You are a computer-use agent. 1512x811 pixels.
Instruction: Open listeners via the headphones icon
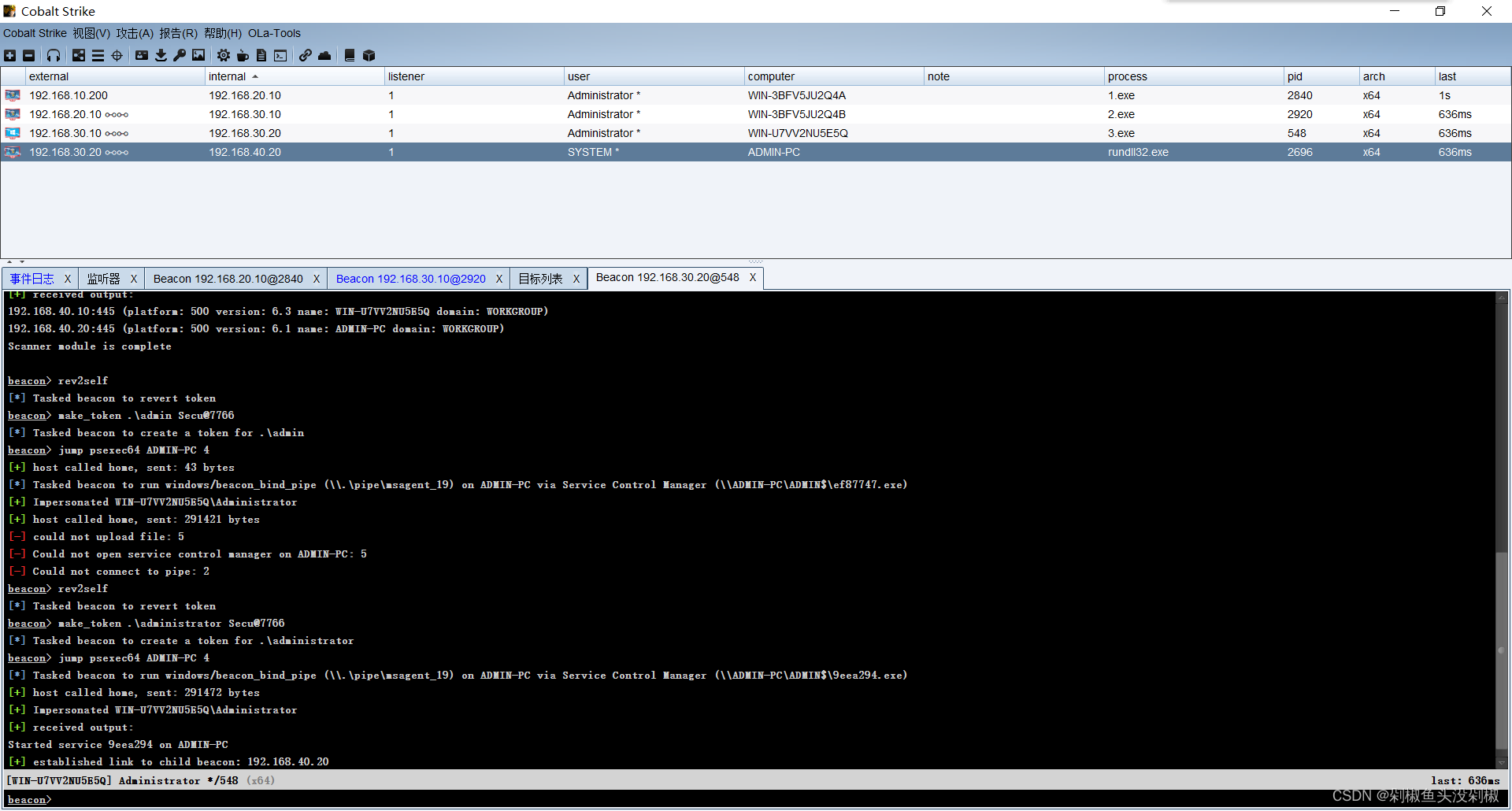pos(54,55)
